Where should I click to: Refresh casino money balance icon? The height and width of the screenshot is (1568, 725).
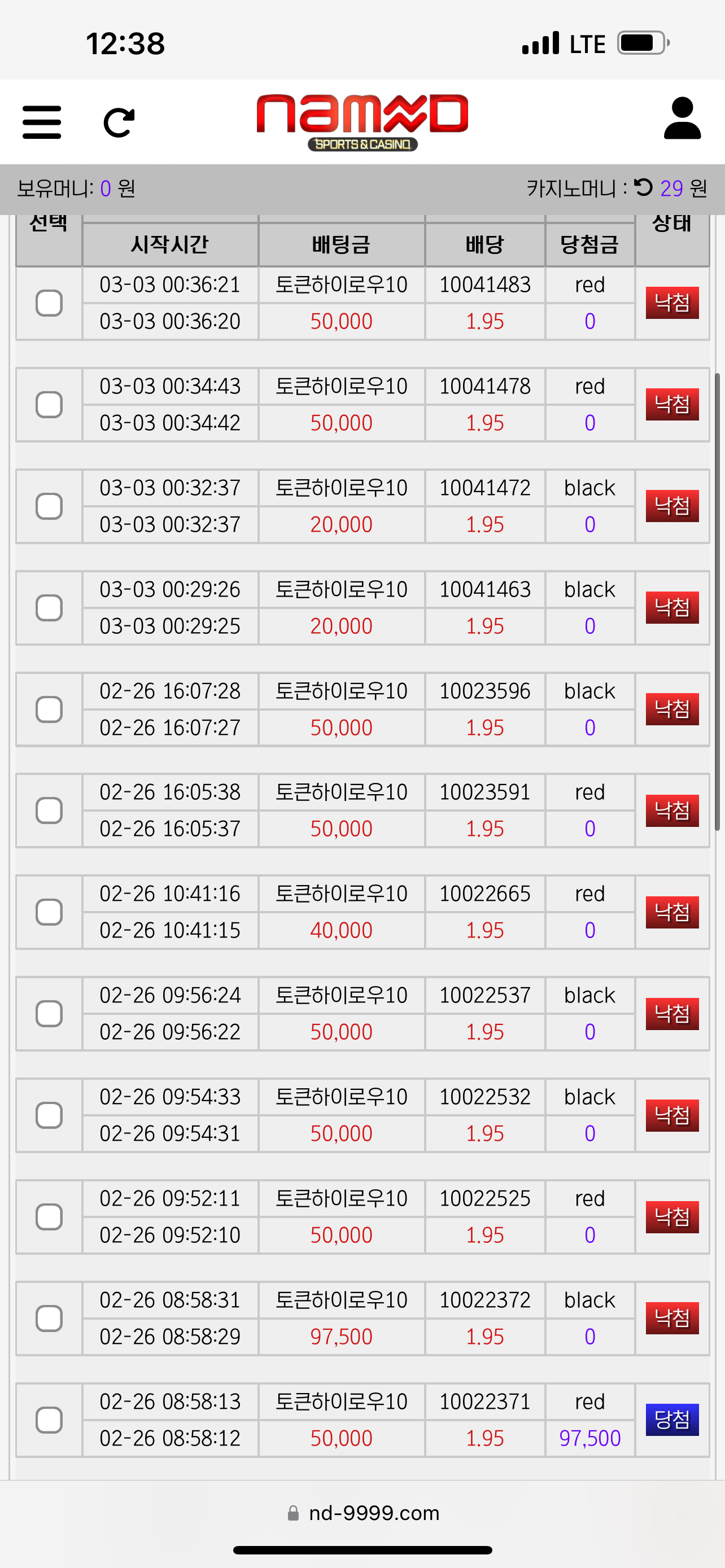643,187
